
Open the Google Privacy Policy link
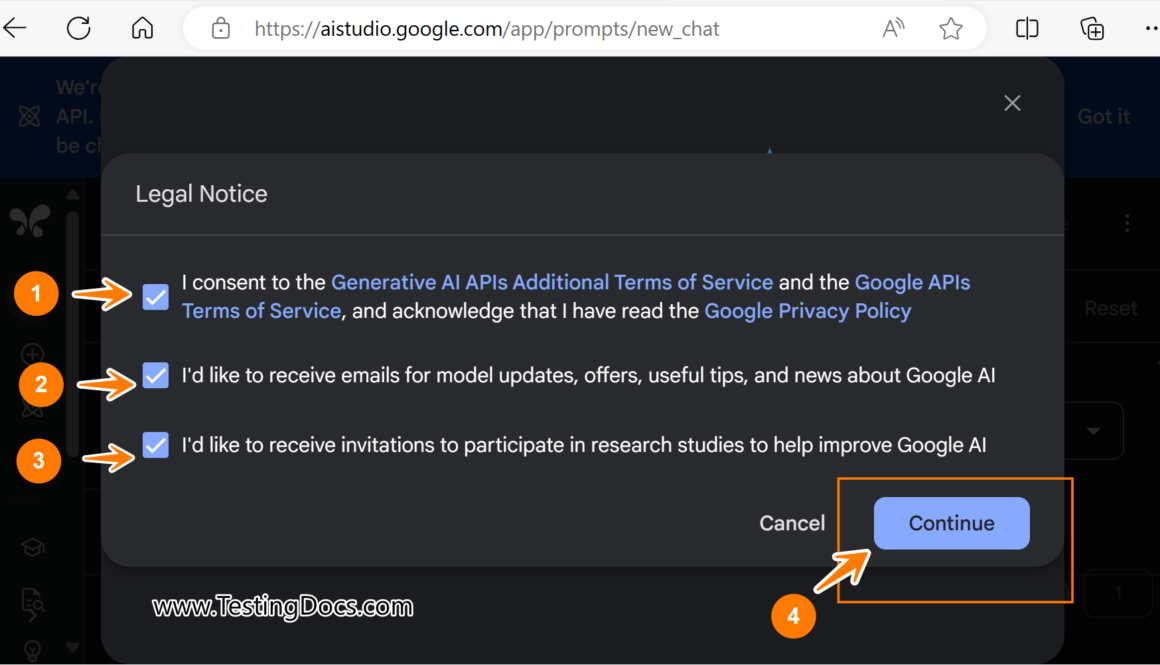point(807,311)
